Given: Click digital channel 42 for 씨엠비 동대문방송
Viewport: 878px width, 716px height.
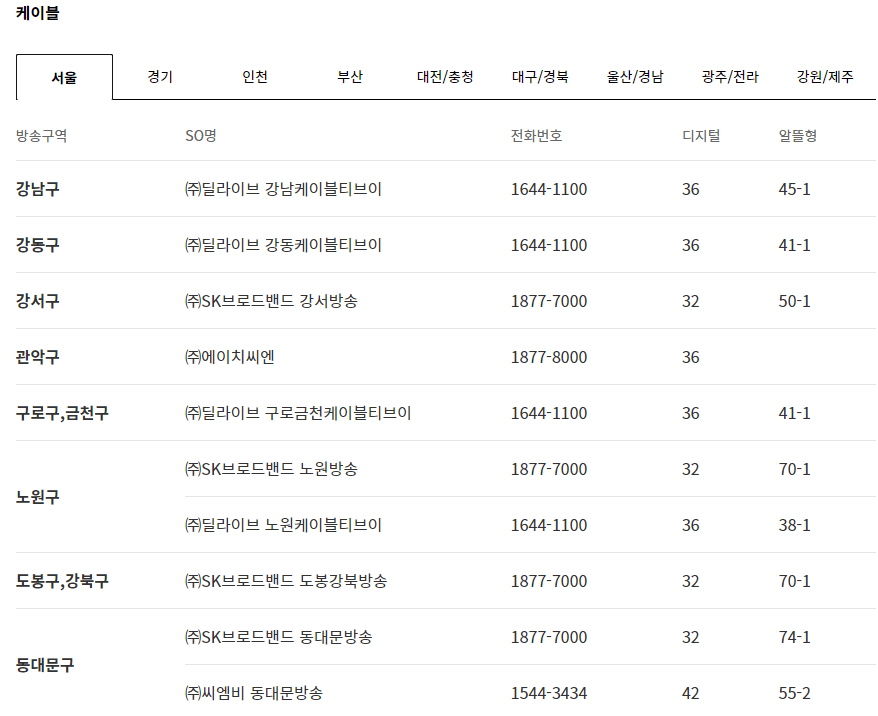Looking at the screenshot, I should (690, 693).
